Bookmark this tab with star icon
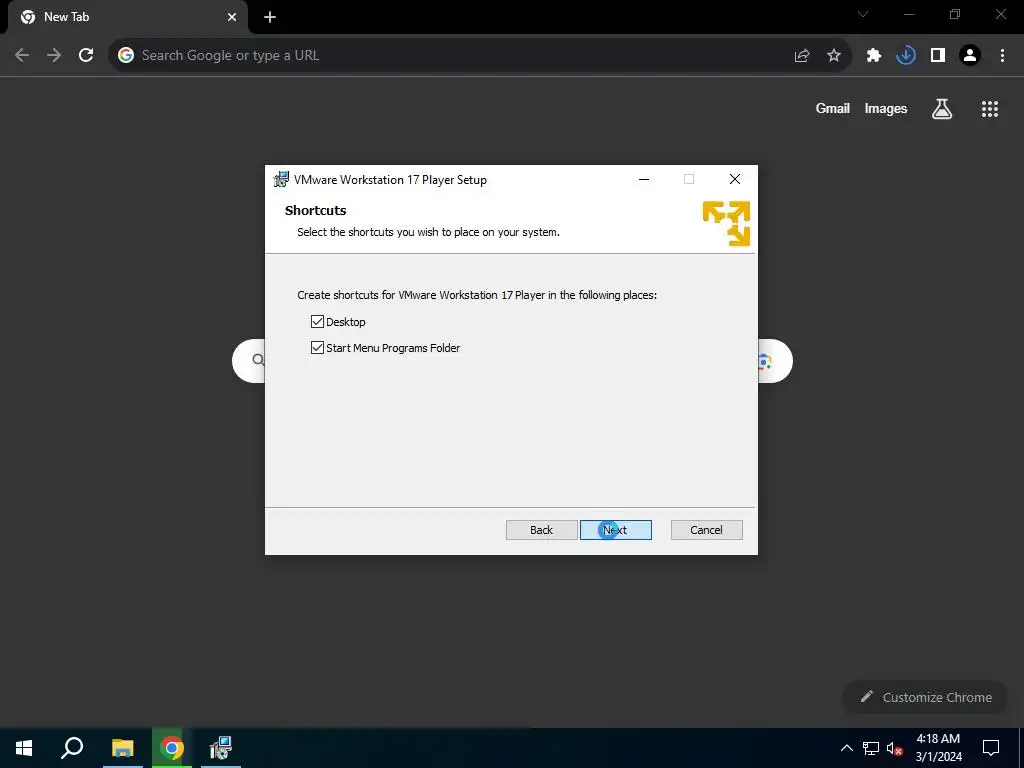The width and height of the screenshot is (1024, 768). pos(834,56)
